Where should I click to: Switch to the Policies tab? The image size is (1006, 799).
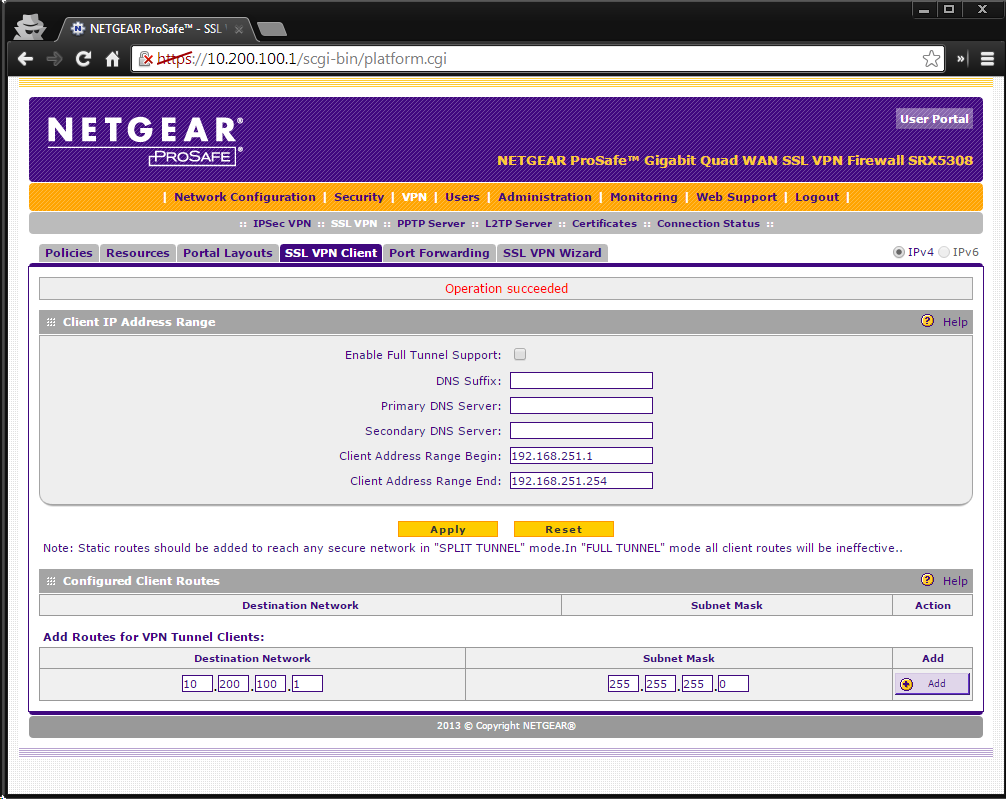69,253
